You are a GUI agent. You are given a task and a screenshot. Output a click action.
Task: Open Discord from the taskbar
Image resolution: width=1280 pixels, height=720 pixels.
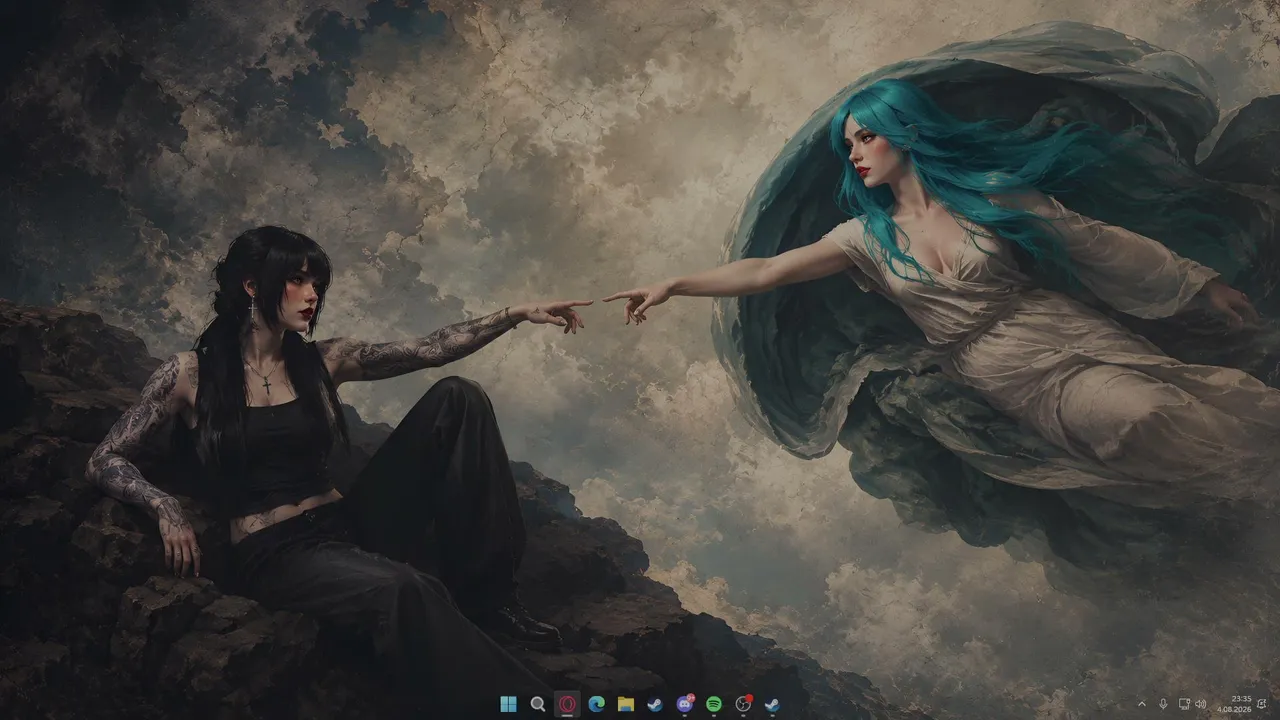(685, 704)
